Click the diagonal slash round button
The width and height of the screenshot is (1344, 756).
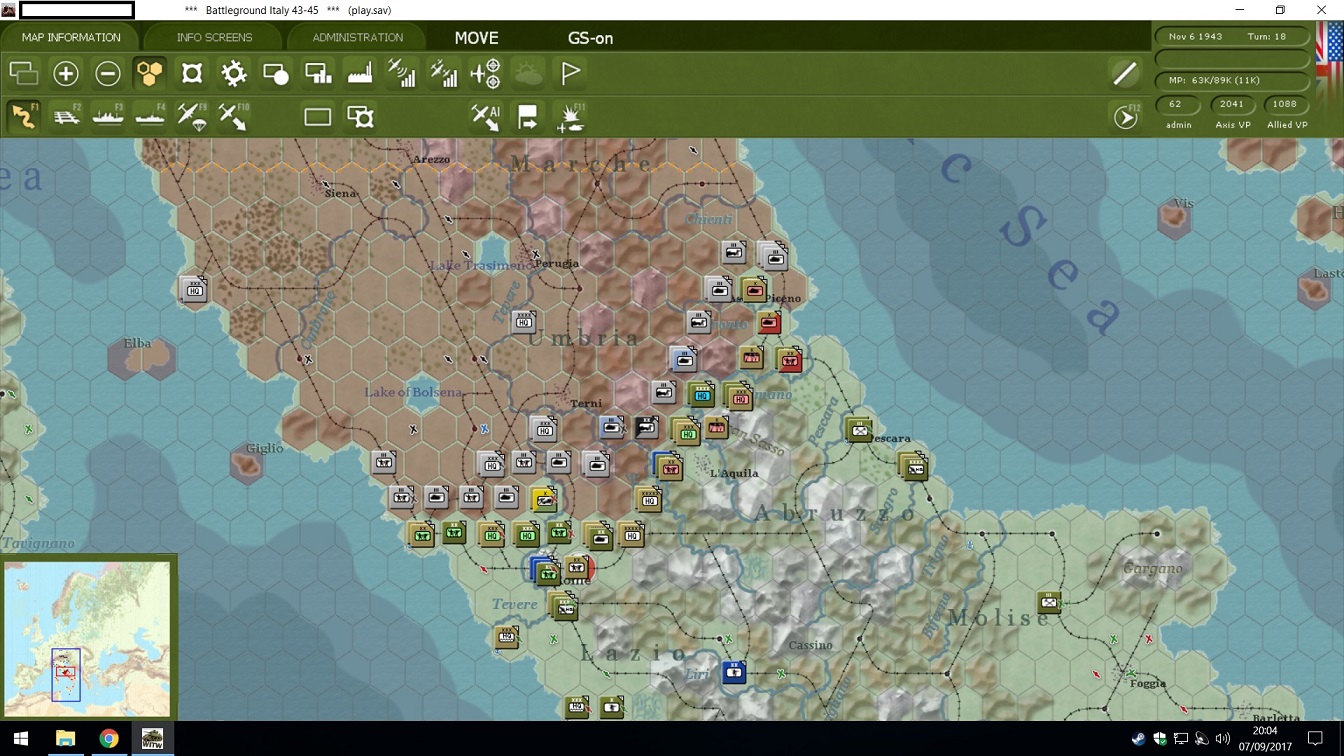[x=1125, y=73]
